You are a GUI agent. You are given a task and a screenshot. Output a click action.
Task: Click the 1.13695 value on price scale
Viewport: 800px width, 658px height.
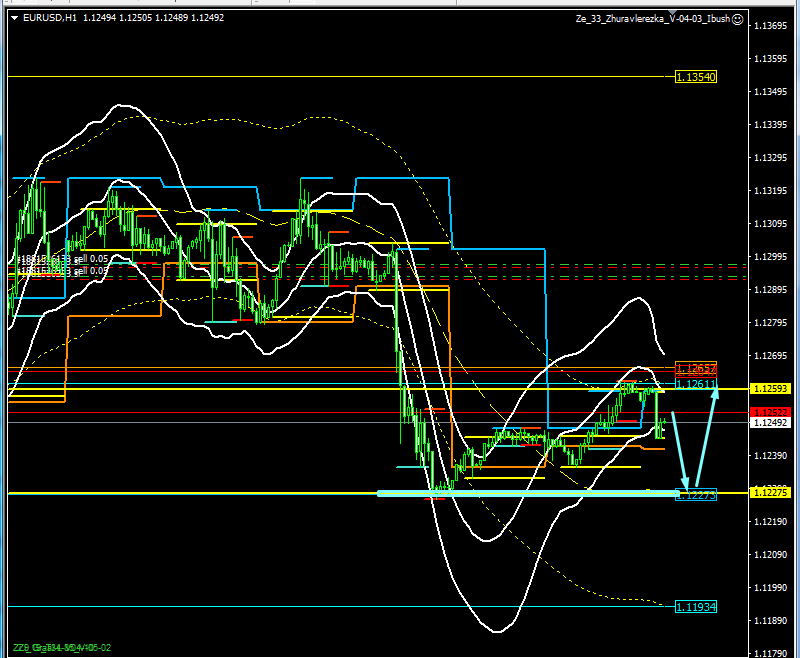[770, 26]
